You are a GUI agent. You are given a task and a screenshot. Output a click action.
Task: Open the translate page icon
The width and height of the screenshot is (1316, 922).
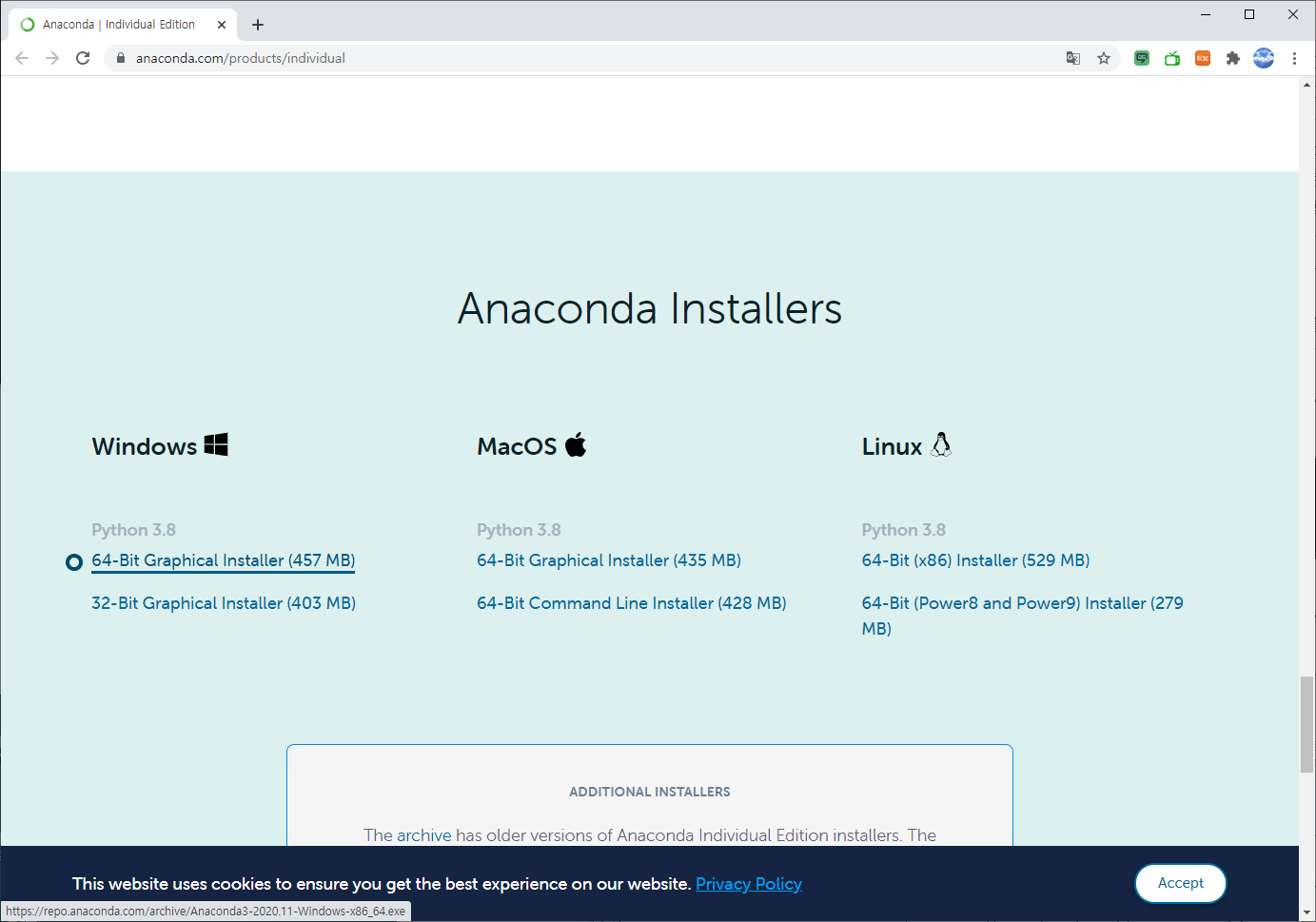pos(1073,58)
